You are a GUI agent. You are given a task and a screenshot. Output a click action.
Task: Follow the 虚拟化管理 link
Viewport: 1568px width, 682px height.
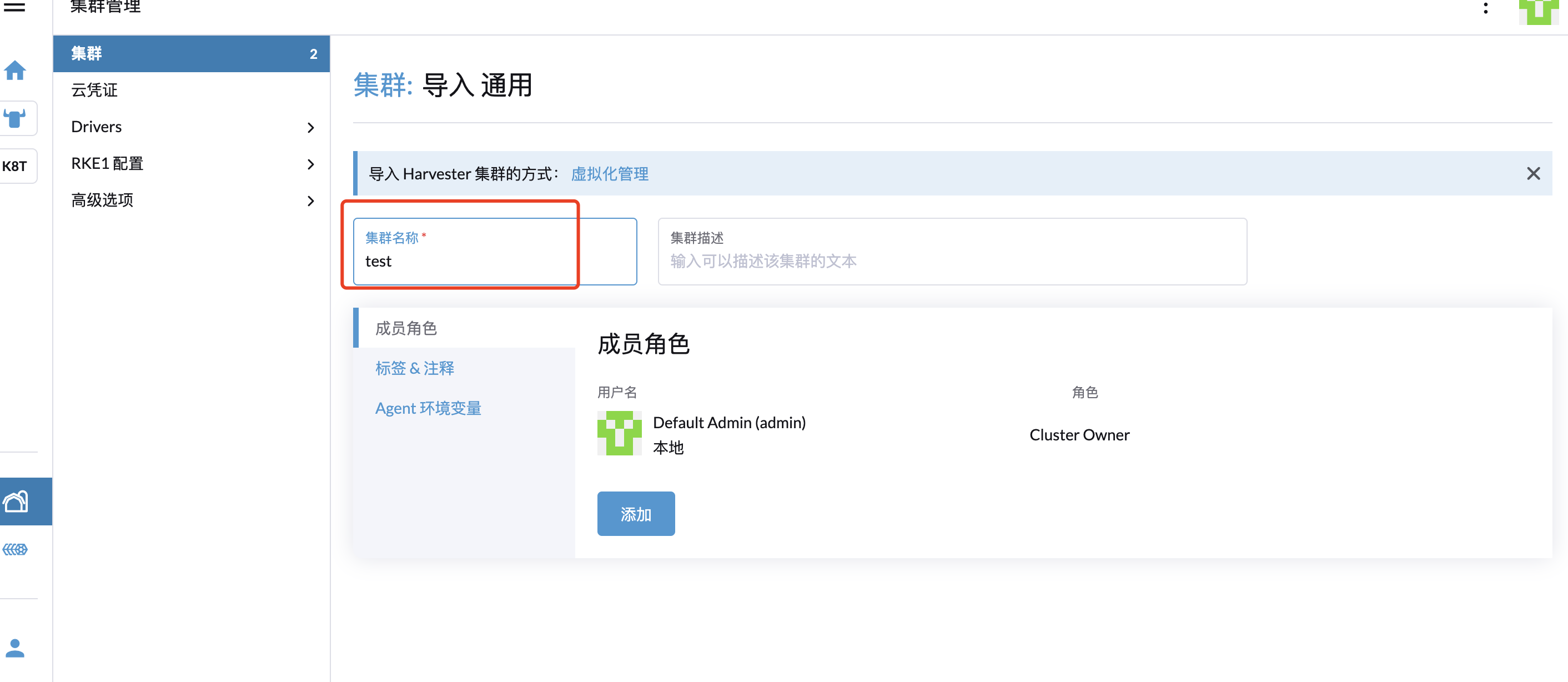pyautogui.click(x=610, y=173)
